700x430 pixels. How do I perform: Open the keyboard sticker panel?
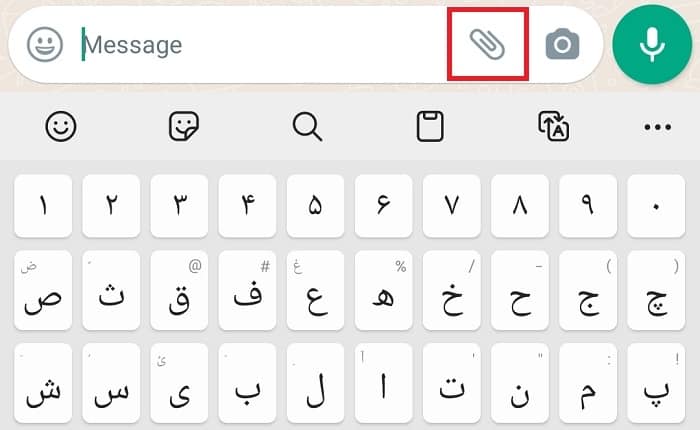[184, 126]
